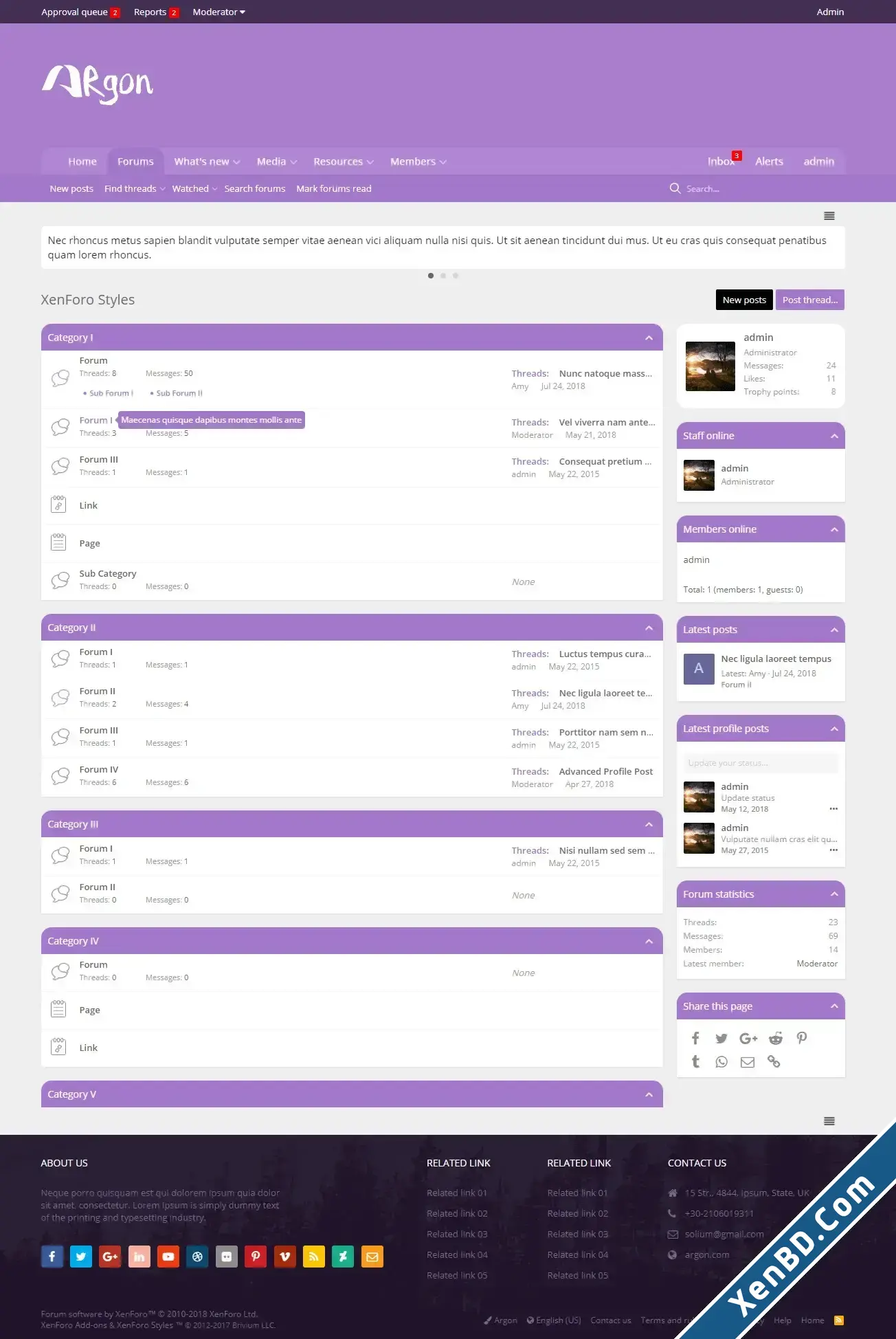The width and height of the screenshot is (896, 1339).
Task: Collapse the Forum statistics widget
Action: [834, 894]
